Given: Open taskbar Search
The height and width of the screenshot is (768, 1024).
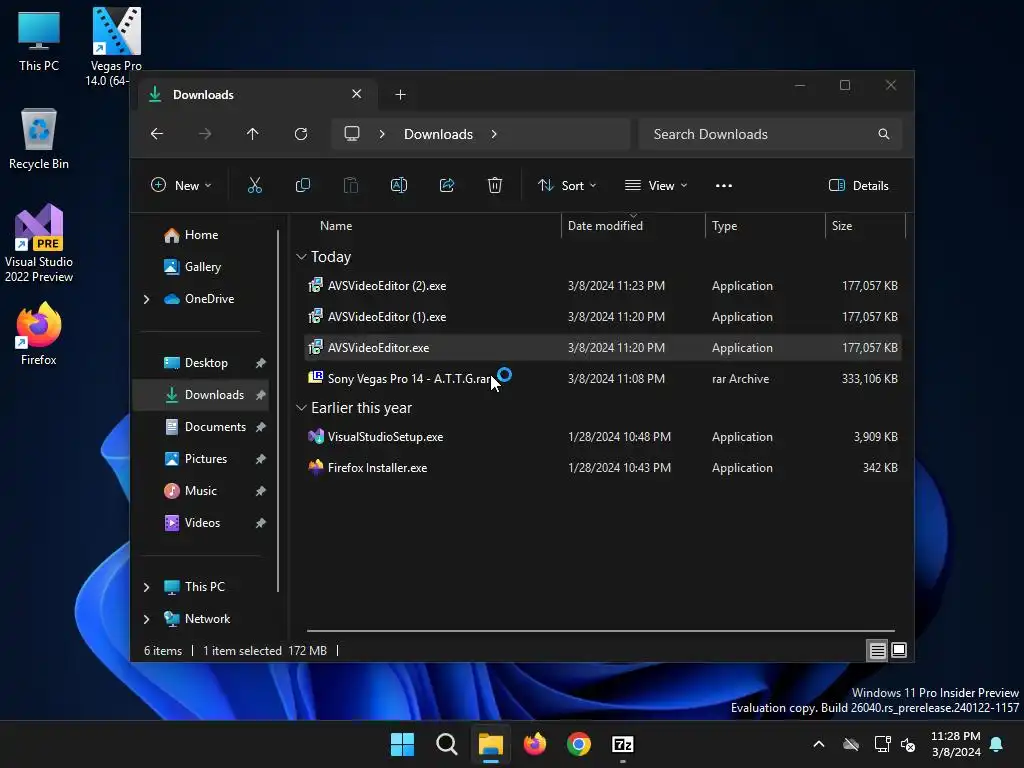Looking at the screenshot, I should (x=447, y=744).
